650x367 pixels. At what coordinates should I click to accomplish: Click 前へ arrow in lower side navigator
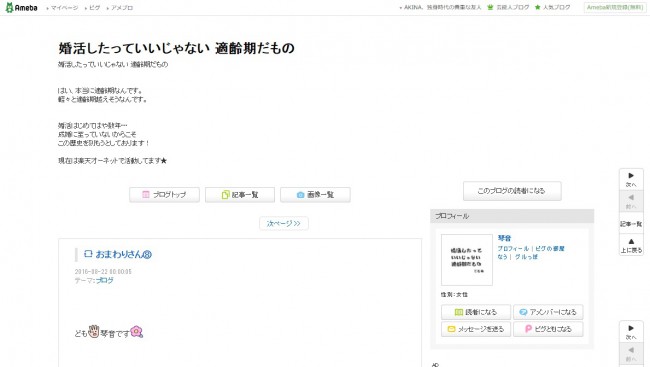click(631, 354)
